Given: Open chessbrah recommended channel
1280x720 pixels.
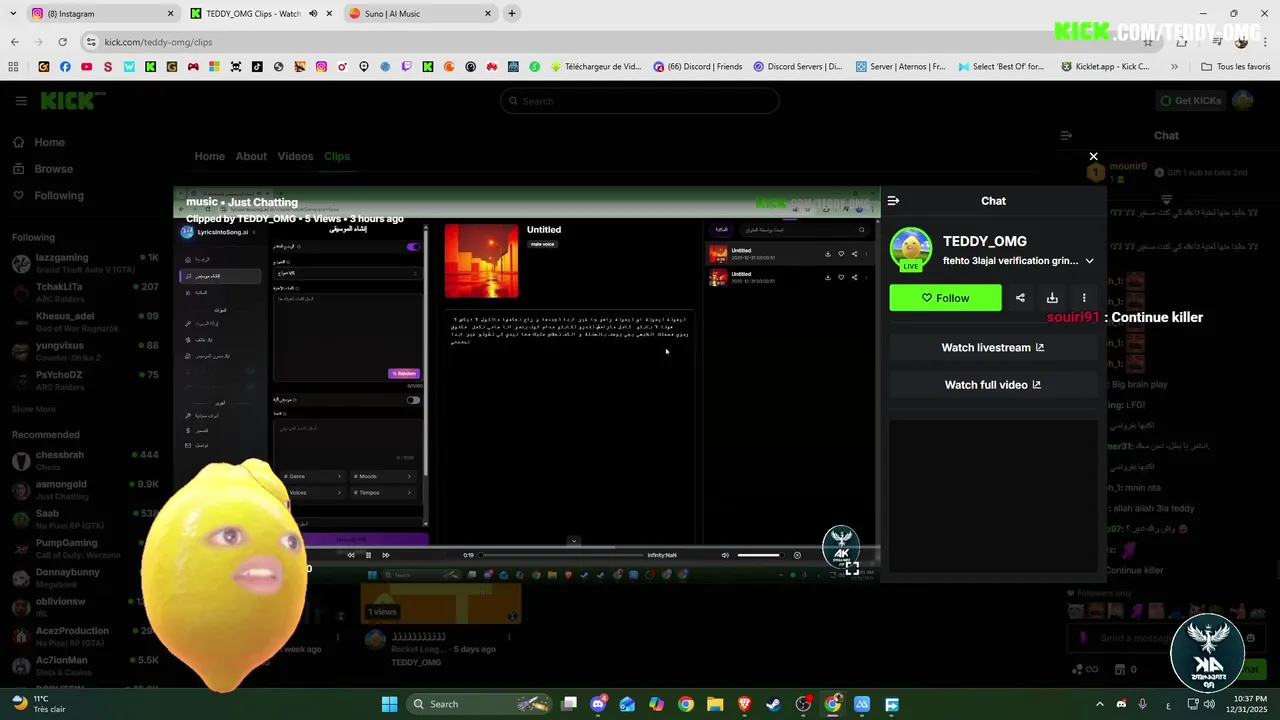Looking at the screenshot, I should (x=85, y=461).
